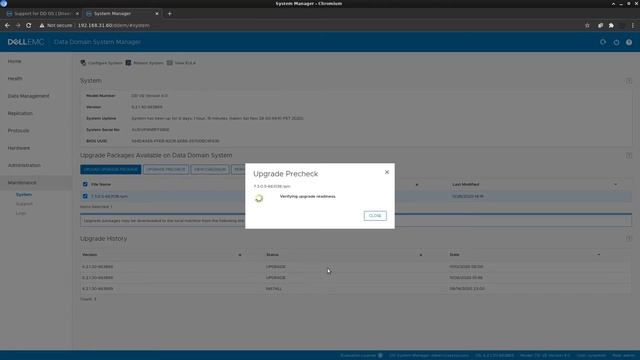Click the first UPGRADE row in Upgrade History
The height and width of the screenshot is (360, 640).
(355, 267)
